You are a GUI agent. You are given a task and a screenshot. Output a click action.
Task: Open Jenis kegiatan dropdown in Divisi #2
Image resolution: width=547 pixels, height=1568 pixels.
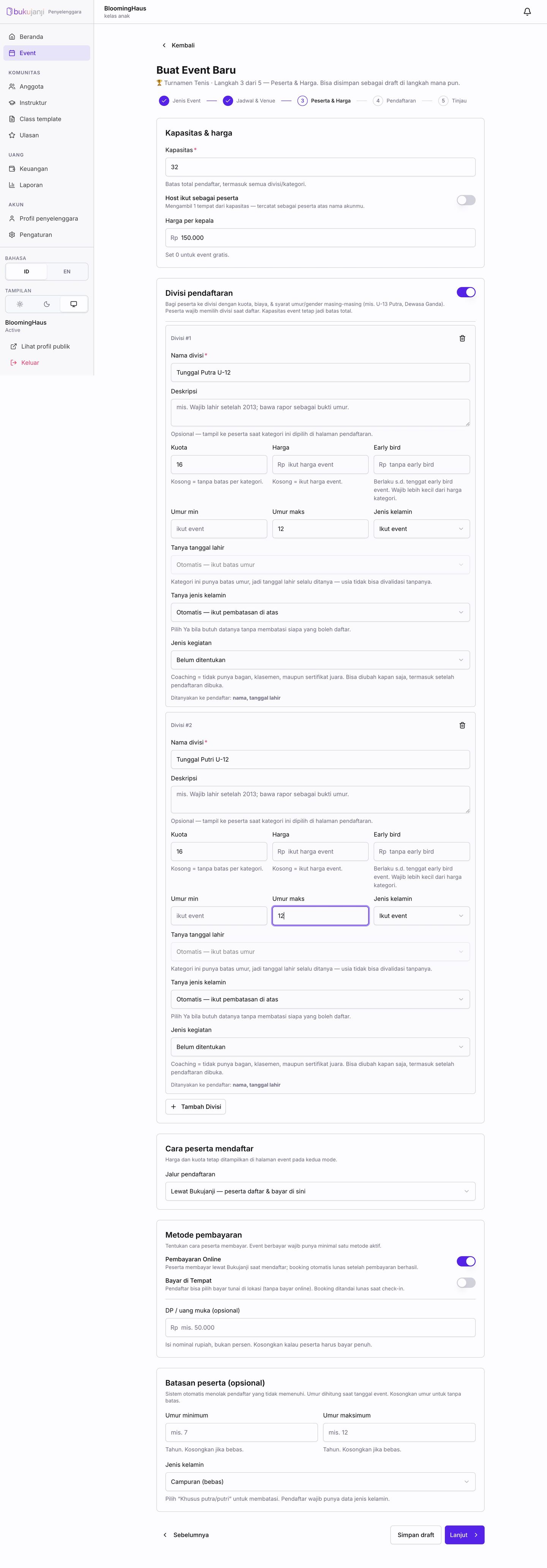point(320,1047)
